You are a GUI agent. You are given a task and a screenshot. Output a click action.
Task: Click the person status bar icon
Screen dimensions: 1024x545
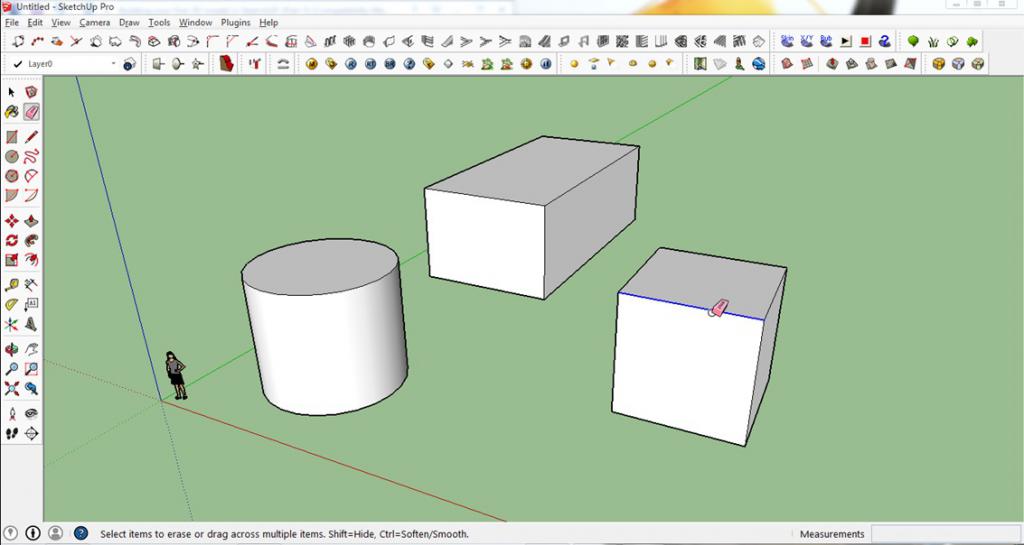point(56,534)
